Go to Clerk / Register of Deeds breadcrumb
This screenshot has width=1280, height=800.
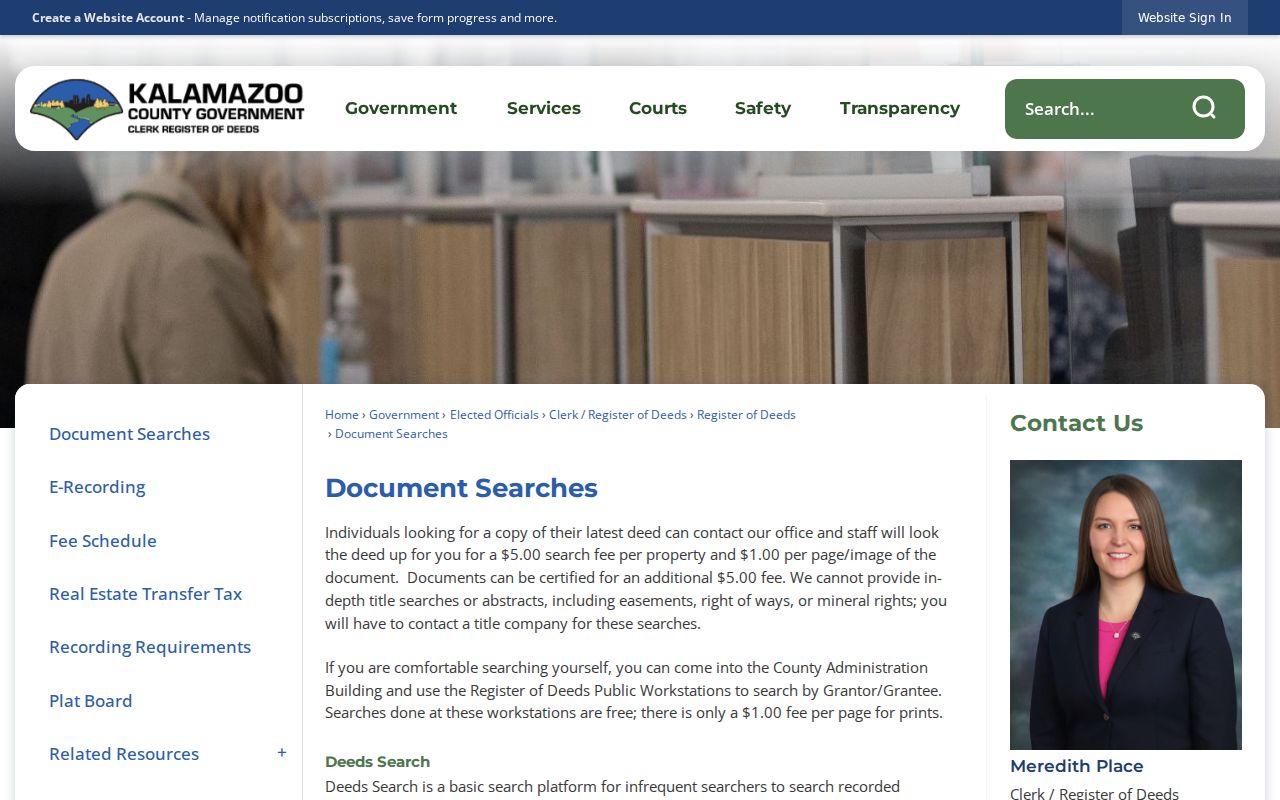[x=618, y=415]
